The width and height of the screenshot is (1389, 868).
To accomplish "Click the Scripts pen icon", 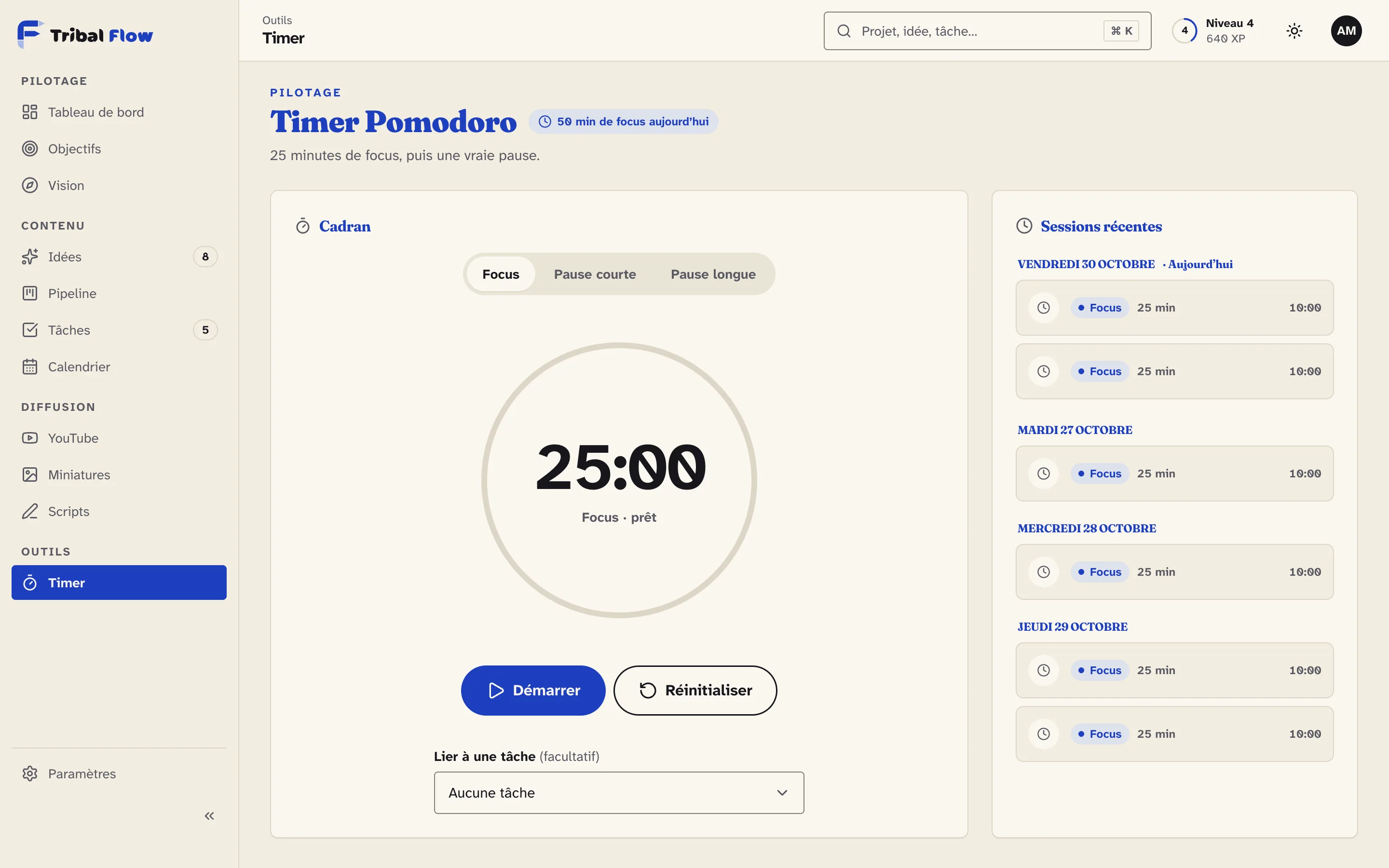I will pos(30,512).
